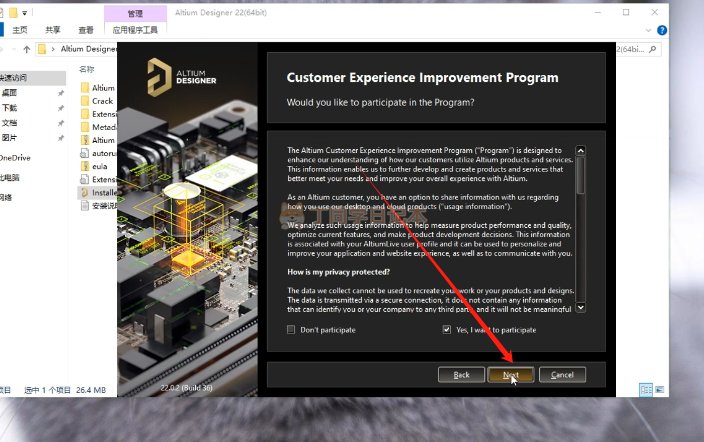Switch to details view icon in status bar

(646, 389)
